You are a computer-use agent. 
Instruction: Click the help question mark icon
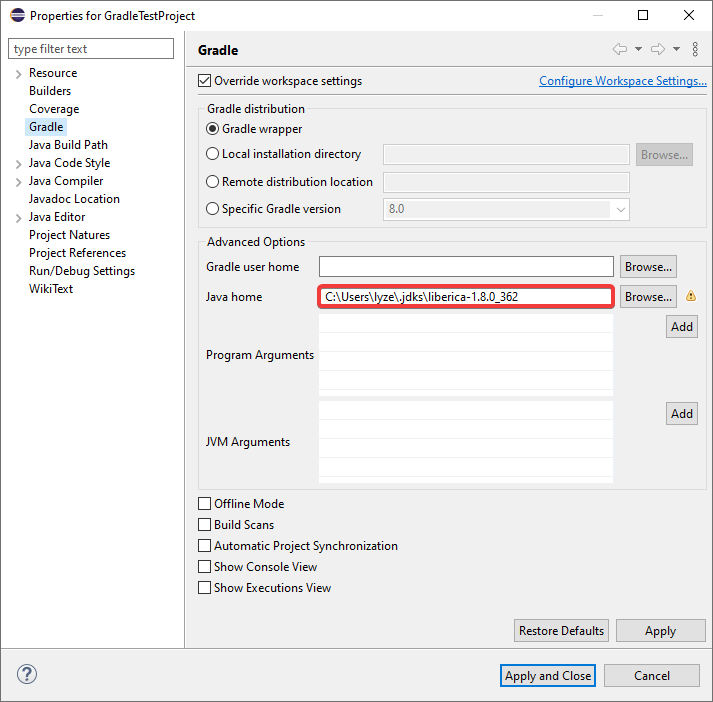(x=27, y=674)
